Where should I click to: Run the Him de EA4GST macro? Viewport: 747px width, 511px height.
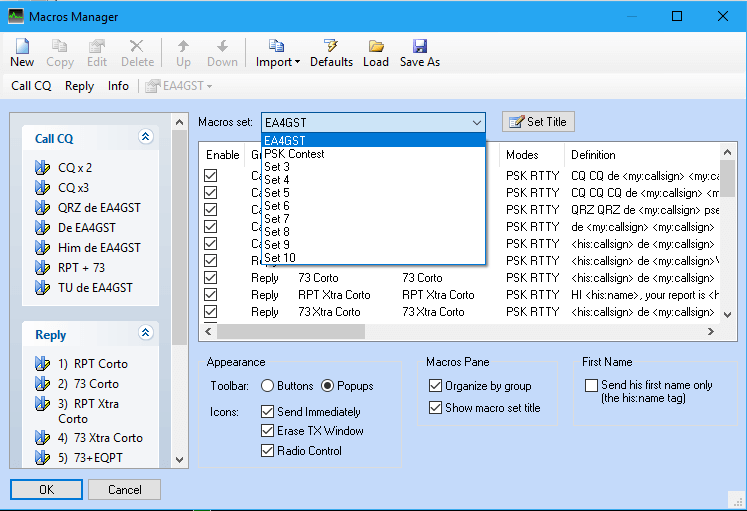tap(99, 248)
